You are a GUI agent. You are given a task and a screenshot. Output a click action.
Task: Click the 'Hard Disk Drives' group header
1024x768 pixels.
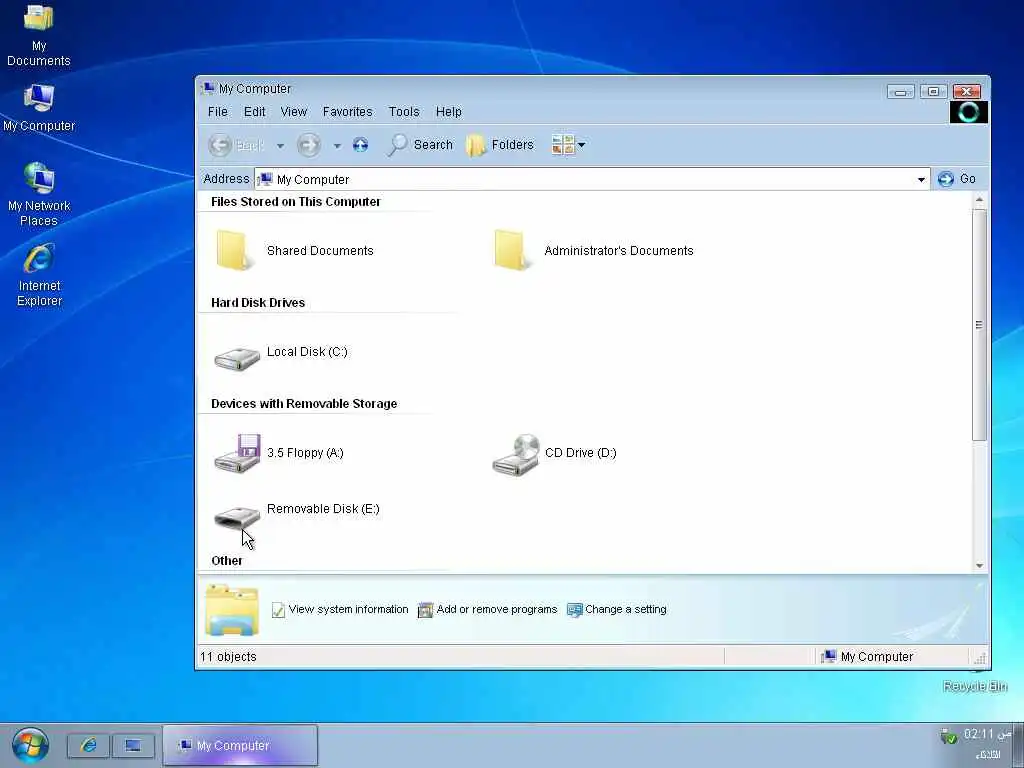[258, 302]
